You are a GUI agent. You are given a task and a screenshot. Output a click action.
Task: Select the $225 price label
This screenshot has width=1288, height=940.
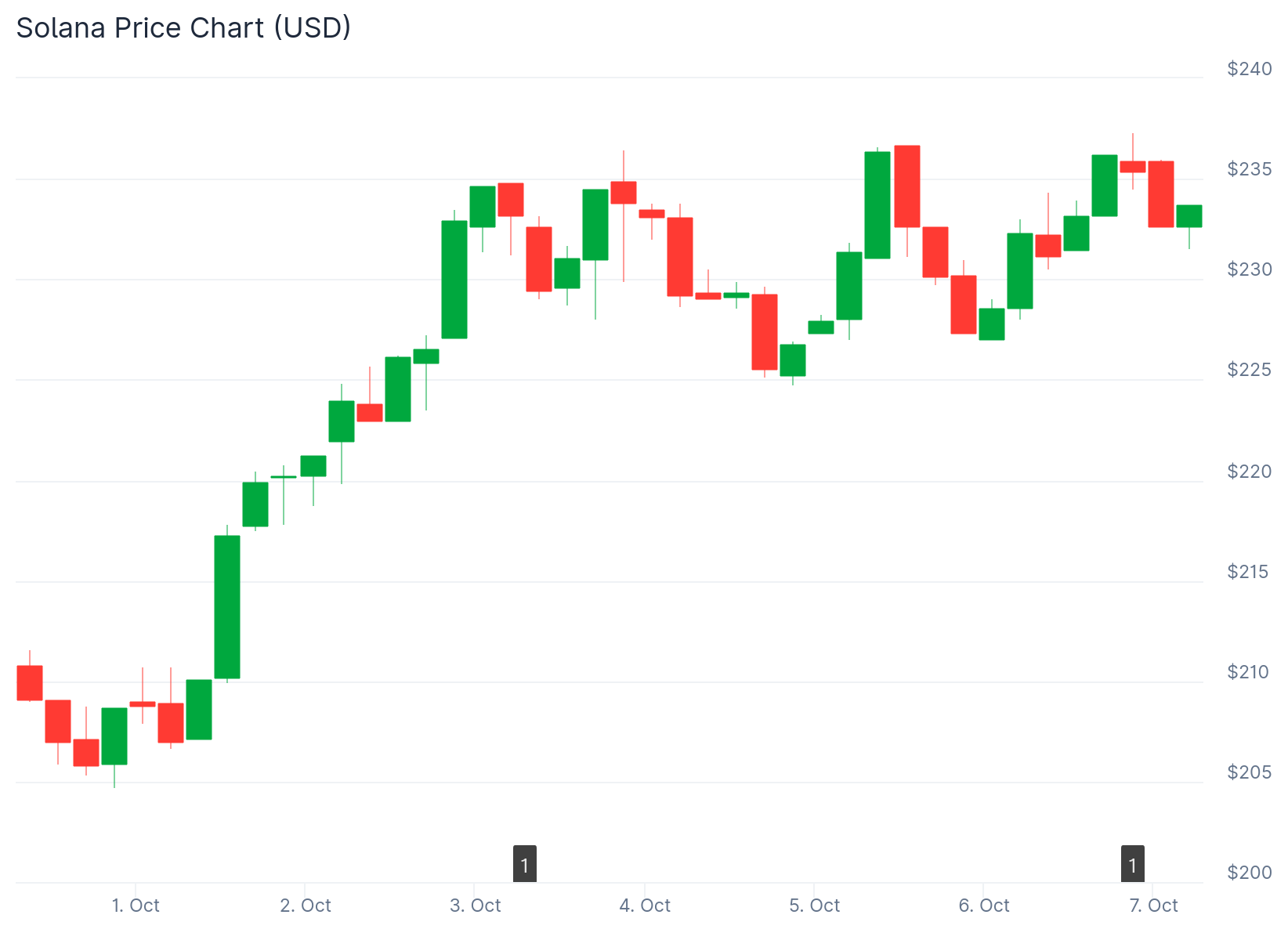(x=1250, y=369)
